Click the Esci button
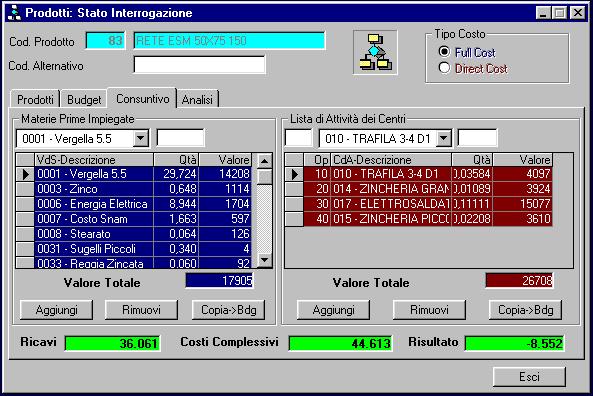 click(x=529, y=377)
